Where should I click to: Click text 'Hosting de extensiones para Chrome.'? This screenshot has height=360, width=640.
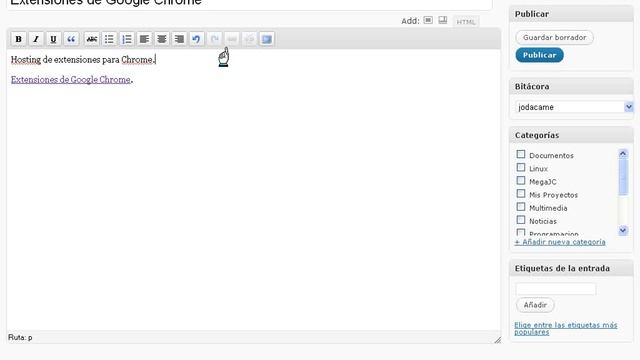83,60
